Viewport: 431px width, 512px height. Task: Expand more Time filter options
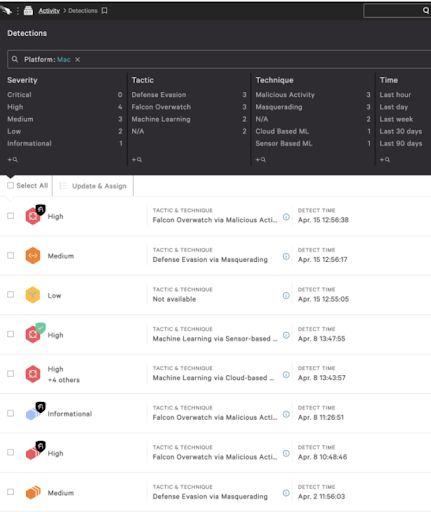click(x=385, y=160)
